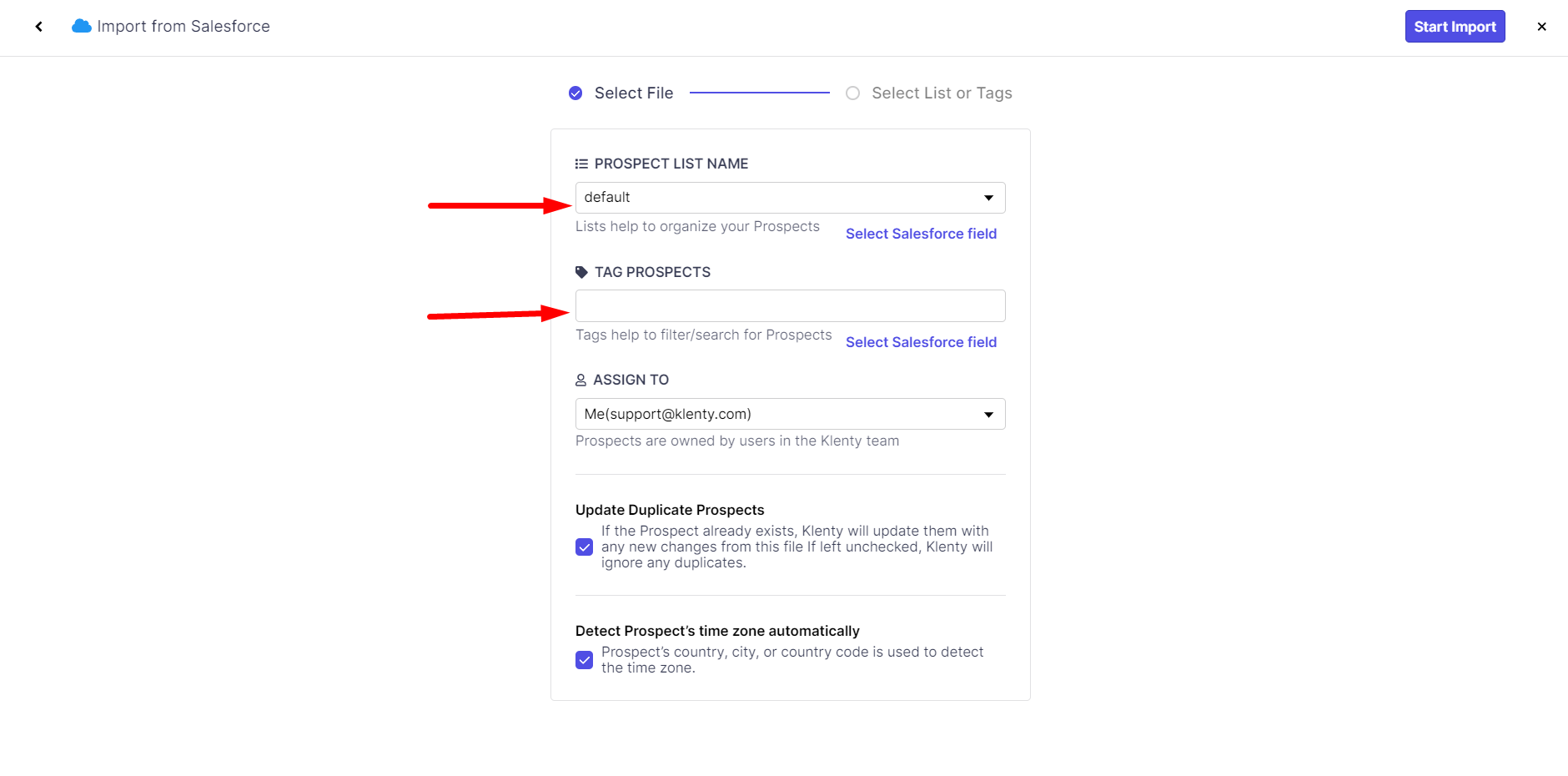Screen dimensions: 1568x776
Task: Click the Salesforce cloud icon
Action: 81,27
